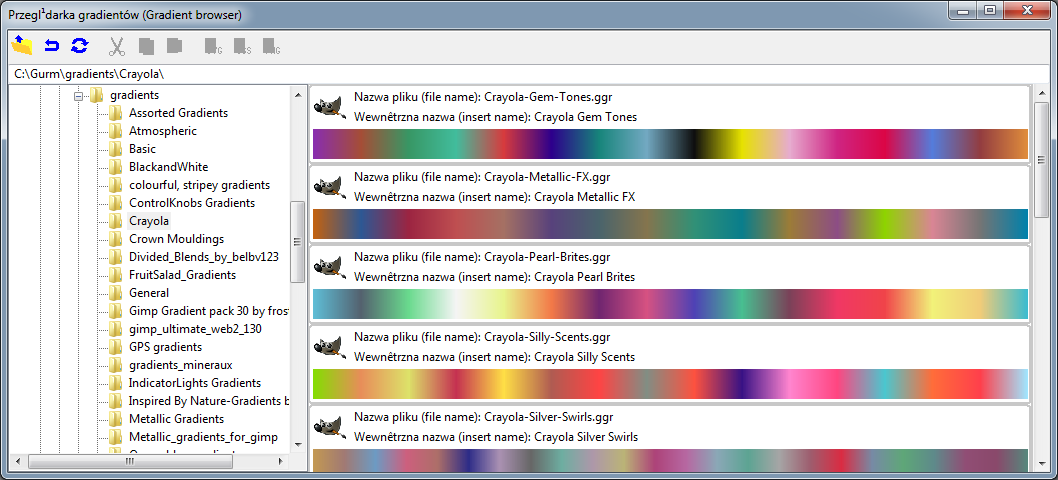The width and height of the screenshot is (1058, 480).
Task: Click the file name Crayola-Silver-Swirls.ggr
Action: (x=549, y=417)
